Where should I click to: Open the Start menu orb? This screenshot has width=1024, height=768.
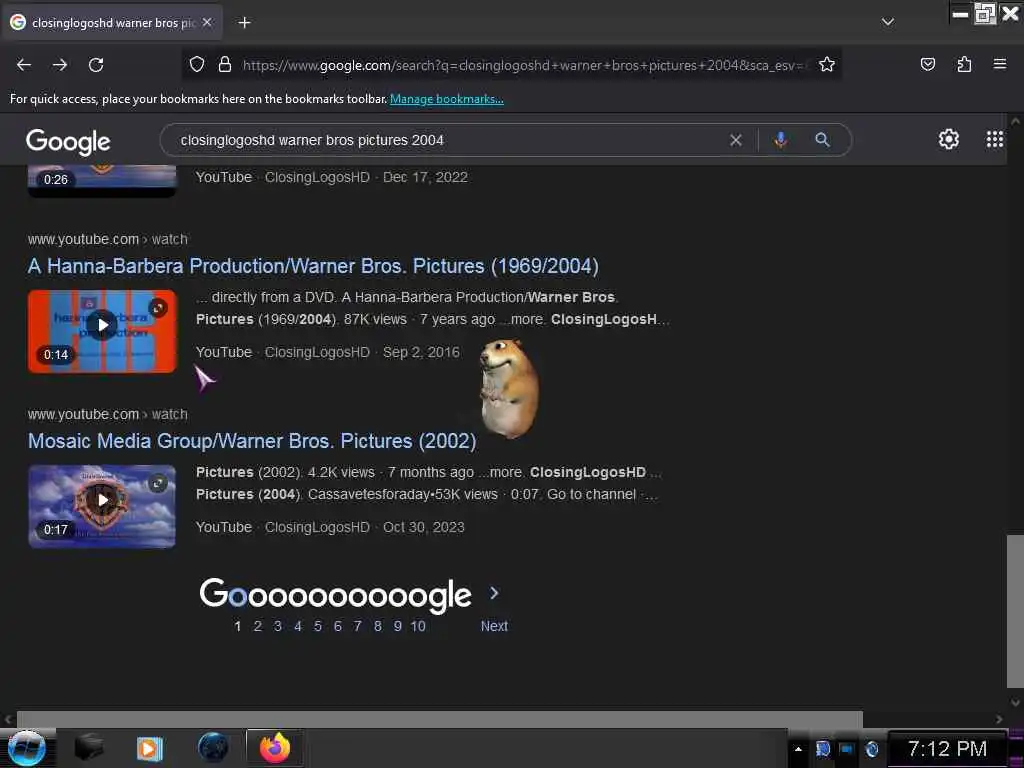26,748
